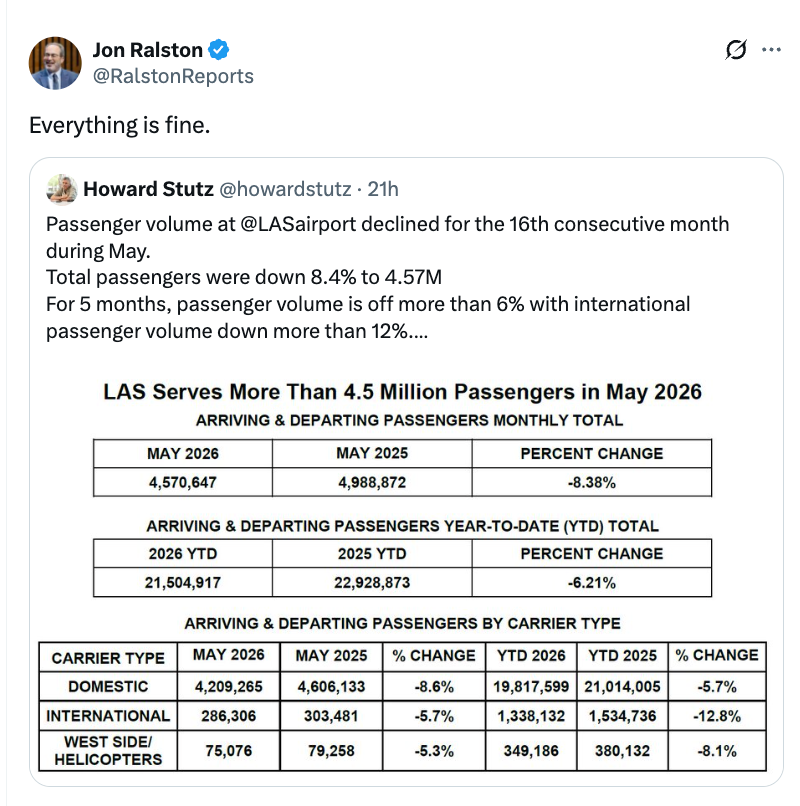
Task: Open Jon Ralston's profile picture
Action: click(55, 63)
